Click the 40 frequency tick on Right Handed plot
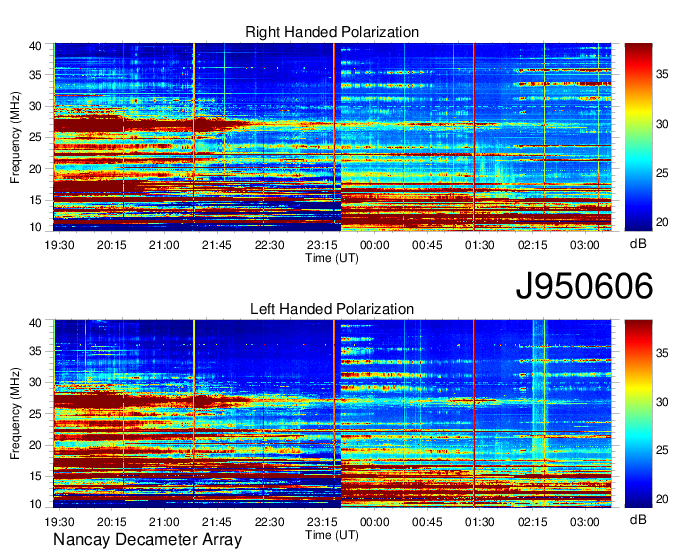The height and width of the screenshot is (552, 680). [x=35, y=46]
